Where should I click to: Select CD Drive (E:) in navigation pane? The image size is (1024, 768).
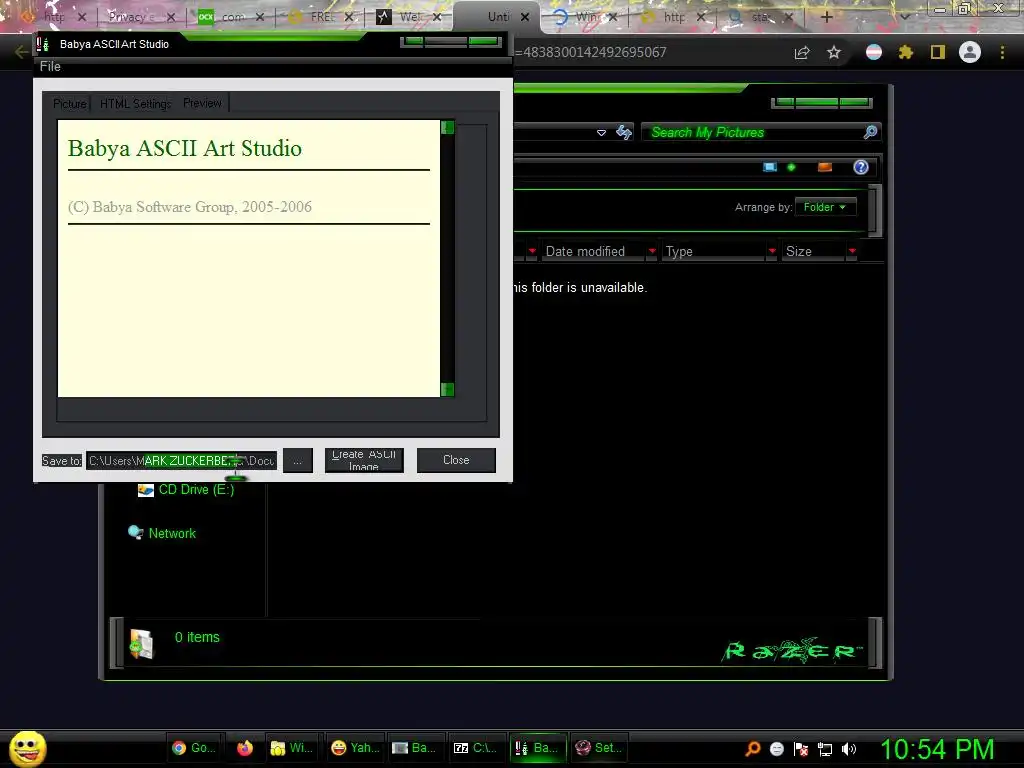196,489
